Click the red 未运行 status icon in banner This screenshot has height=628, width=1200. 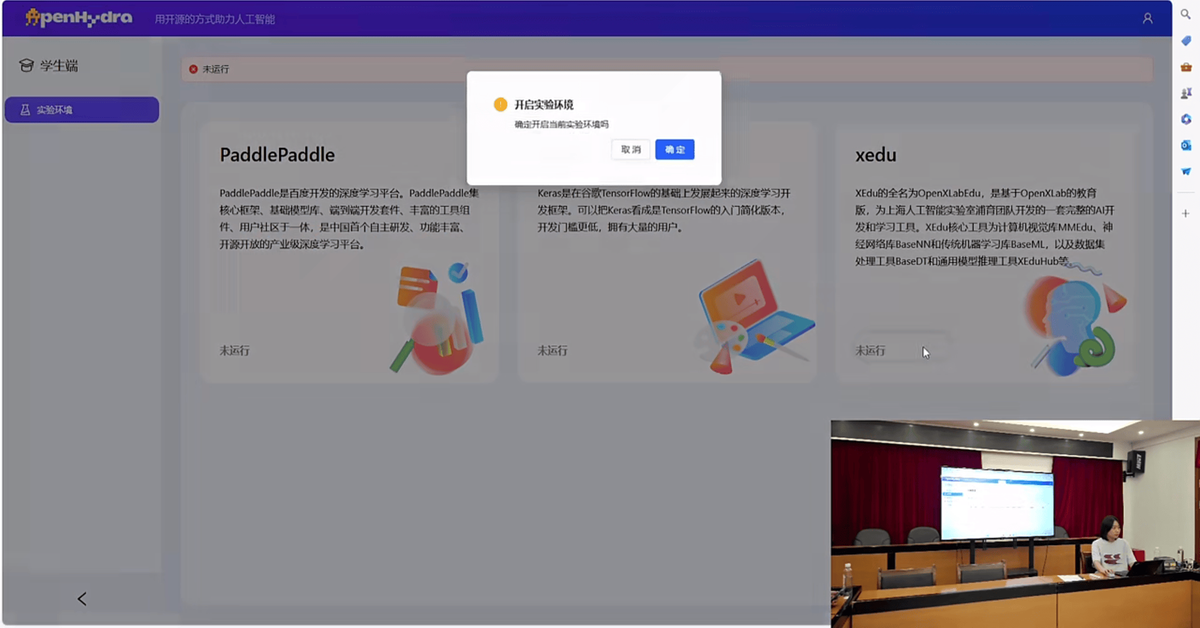[193, 69]
